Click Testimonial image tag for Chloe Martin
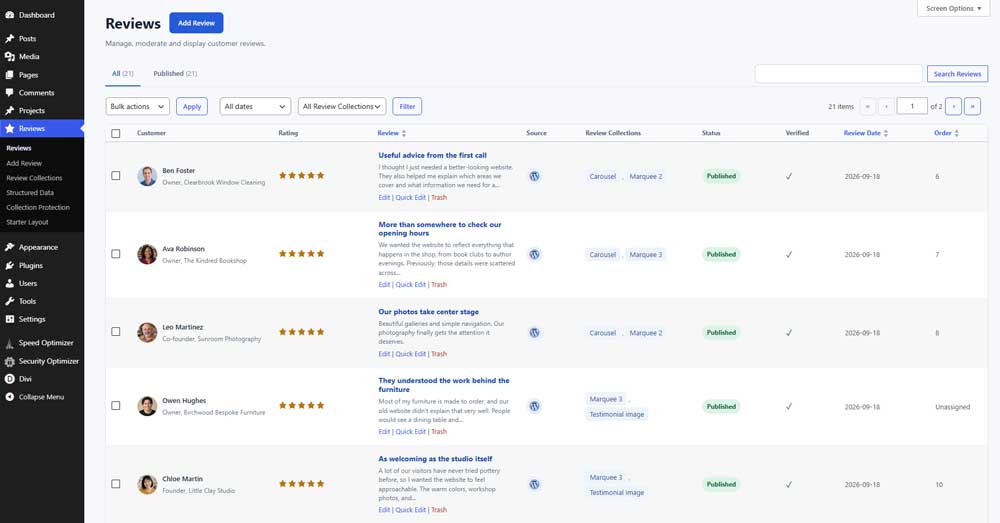The width and height of the screenshot is (1000, 523). point(617,492)
